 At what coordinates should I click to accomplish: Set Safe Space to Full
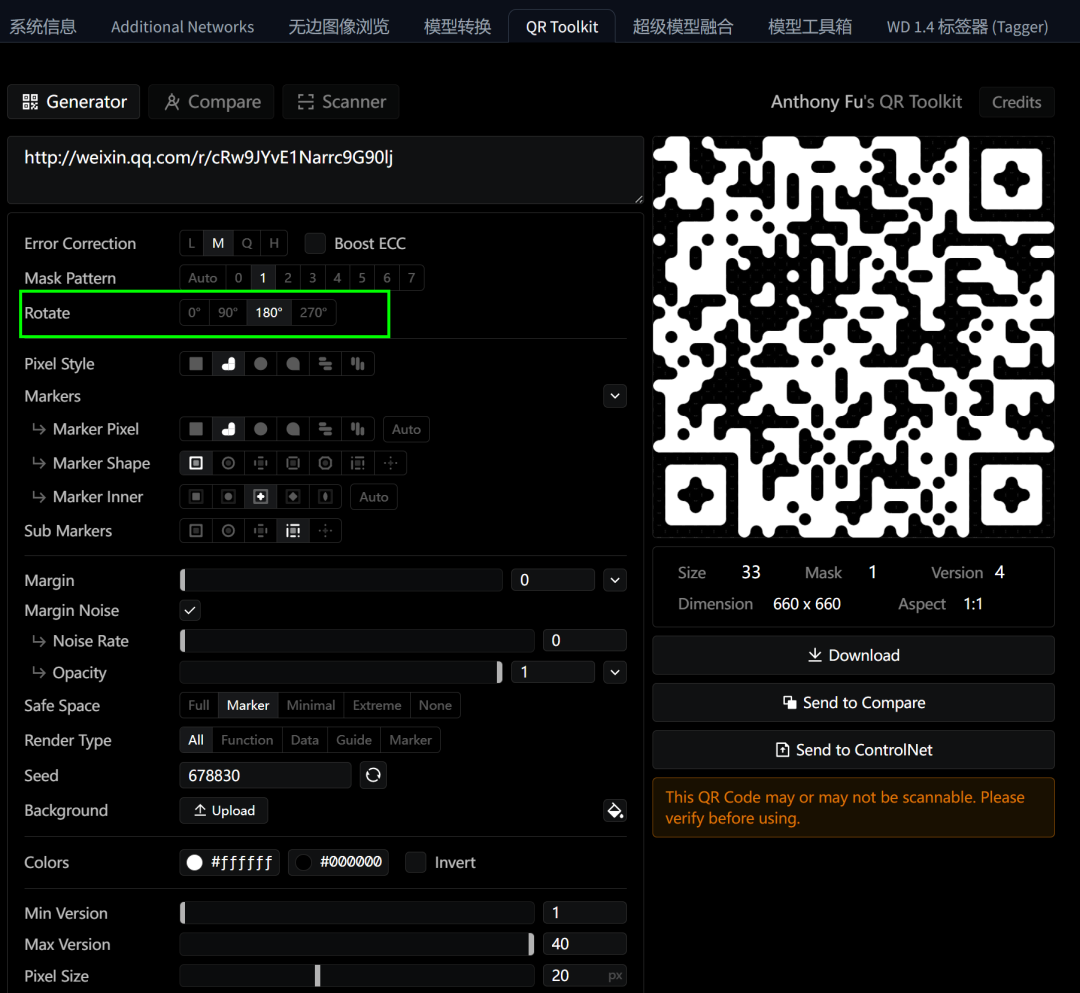[198, 705]
